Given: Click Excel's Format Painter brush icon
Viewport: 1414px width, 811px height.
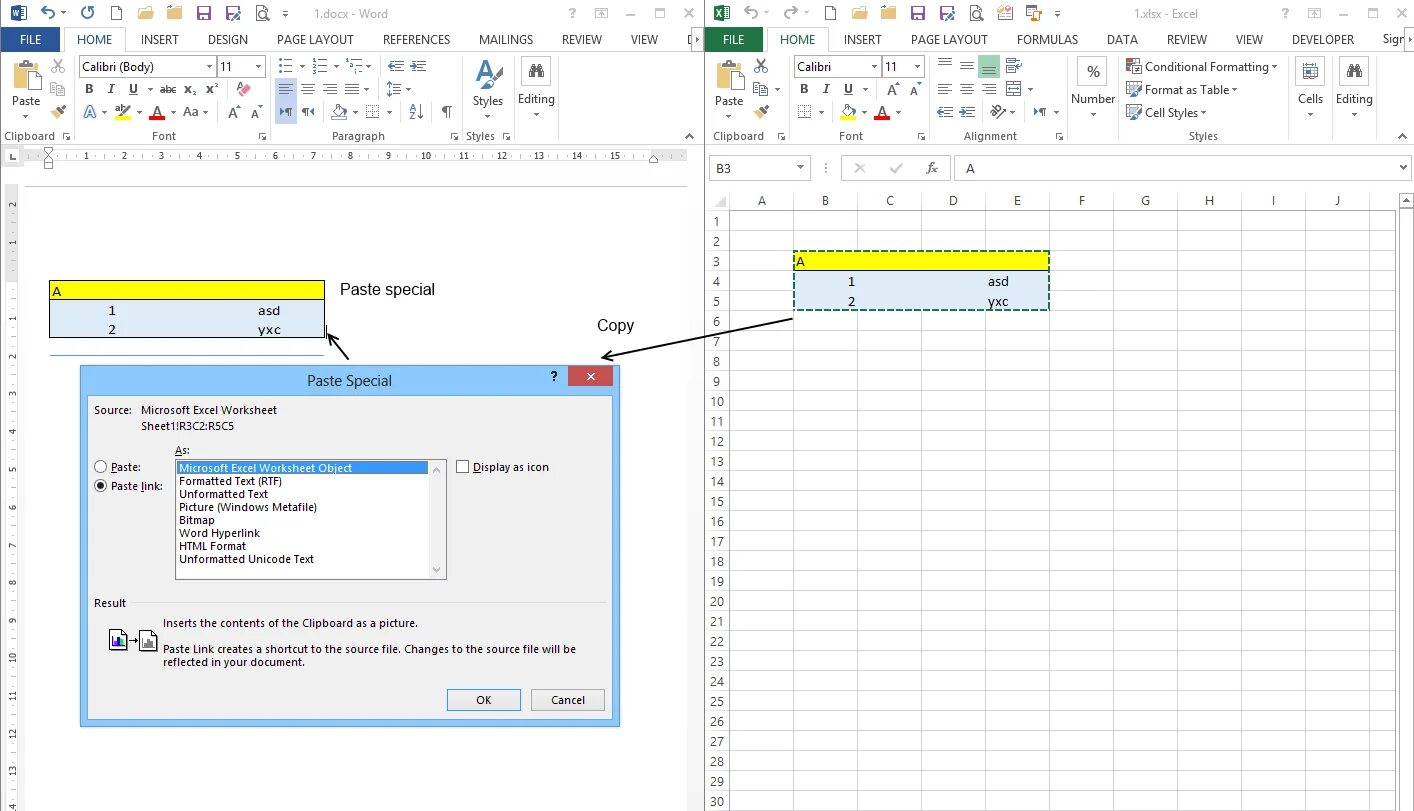Looking at the screenshot, I should tap(762, 112).
